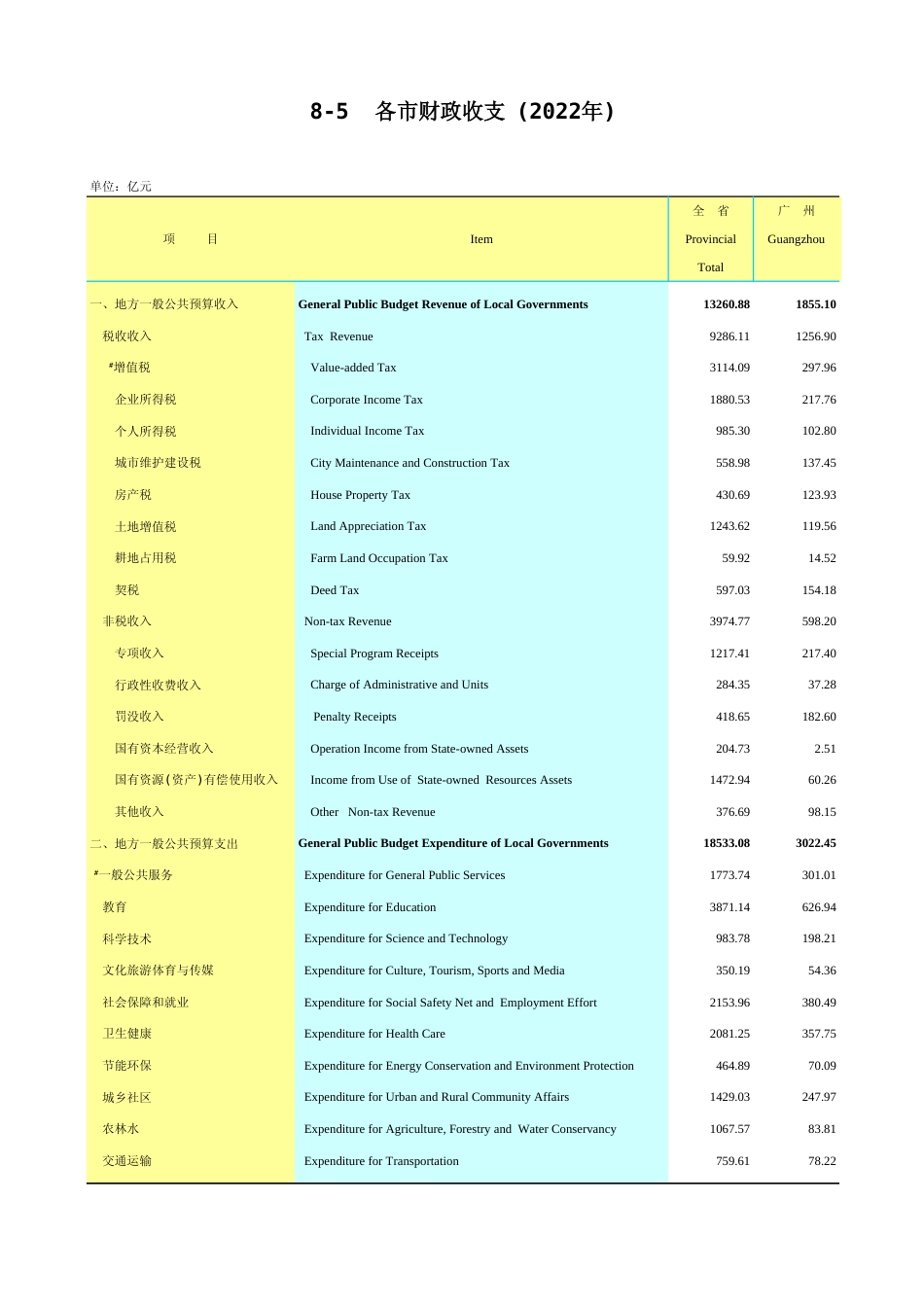Select the "Provincial Total" column header
924x1307 pixels.
(x=710, y=239)
